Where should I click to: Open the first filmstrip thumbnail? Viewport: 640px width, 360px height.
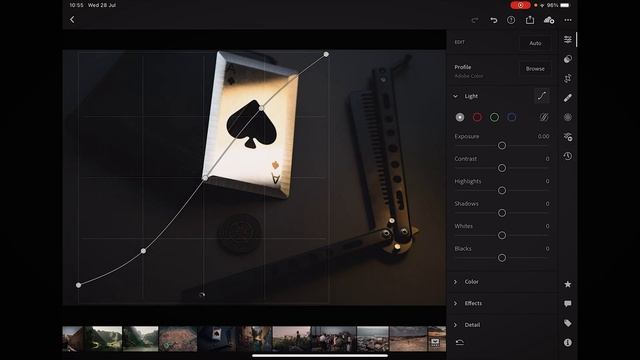click(73, 339)
